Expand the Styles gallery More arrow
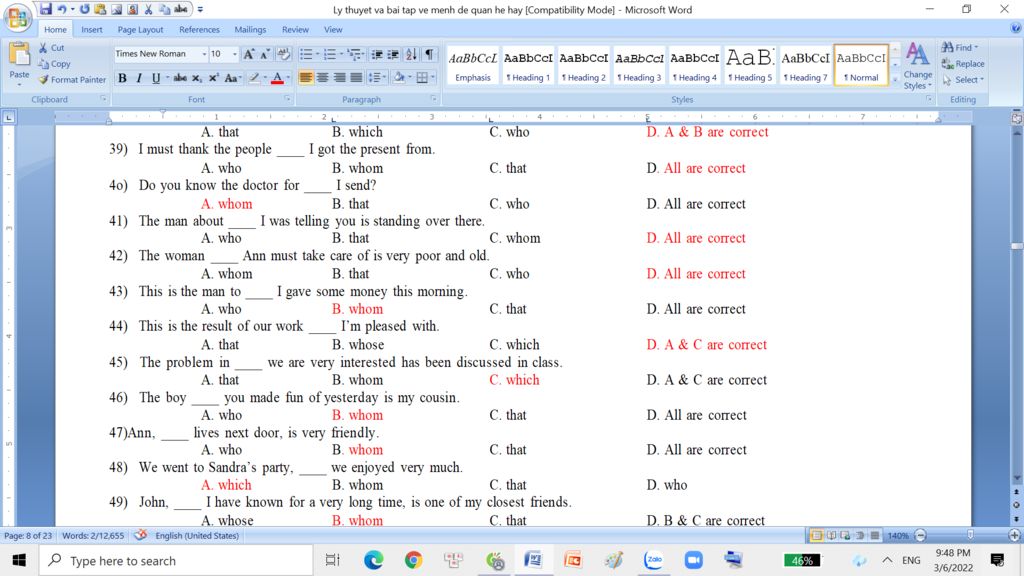Viewport: 1024px width, 576px height. pos(895,80)
